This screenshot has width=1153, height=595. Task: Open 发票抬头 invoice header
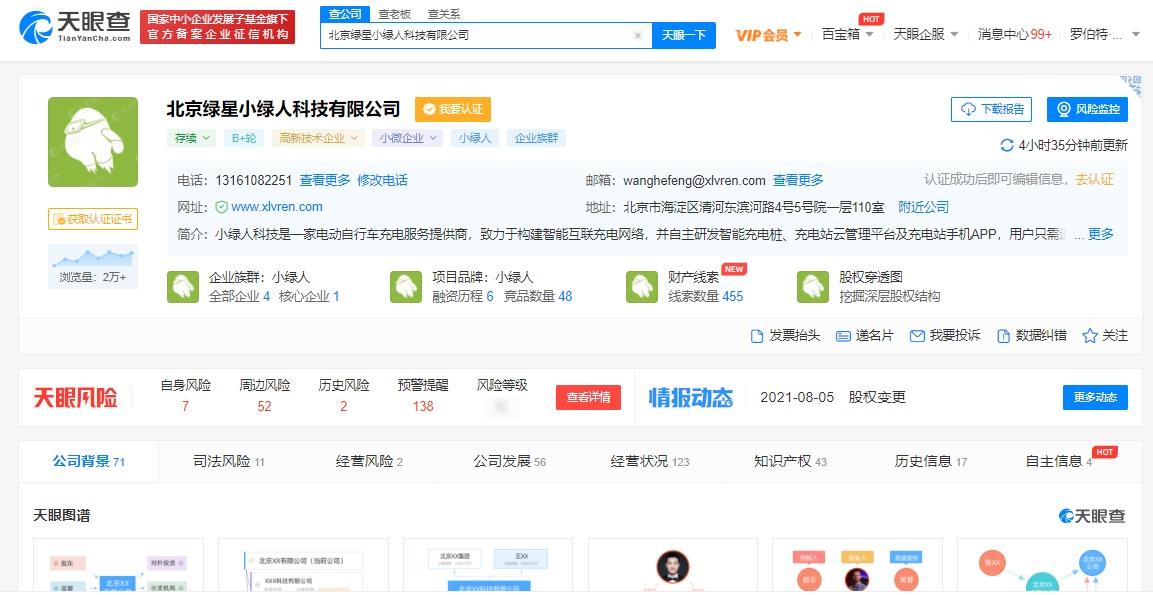[785, 336]
